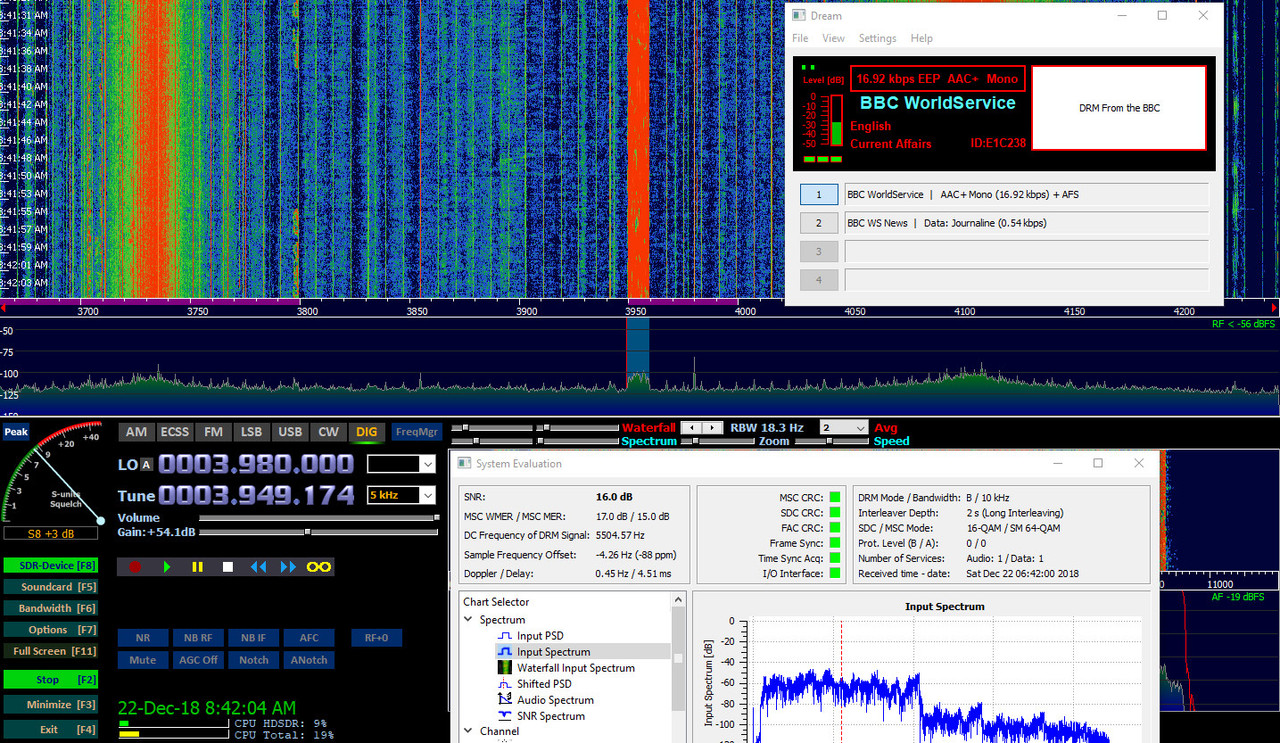Click the blue fast-forward icon
The width and height of the screenshot is (1280, 743).
point(288,567)
